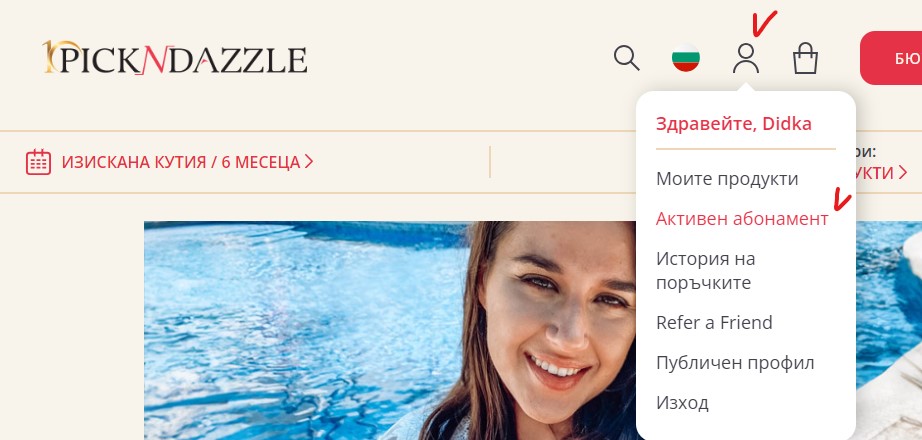922x440 pixels.
Task: Click the PickNDazzle logo
Action: click(174, 58)
